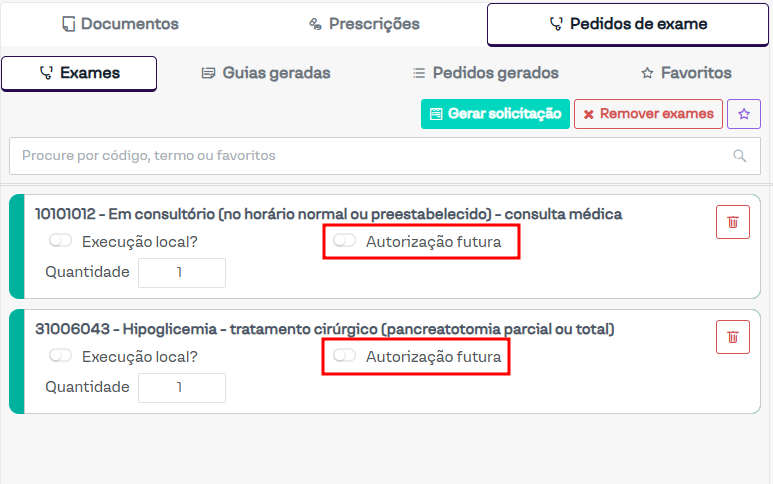Show the Pedidos gerados sub-tab
The image size is (773, 484).
485,73
